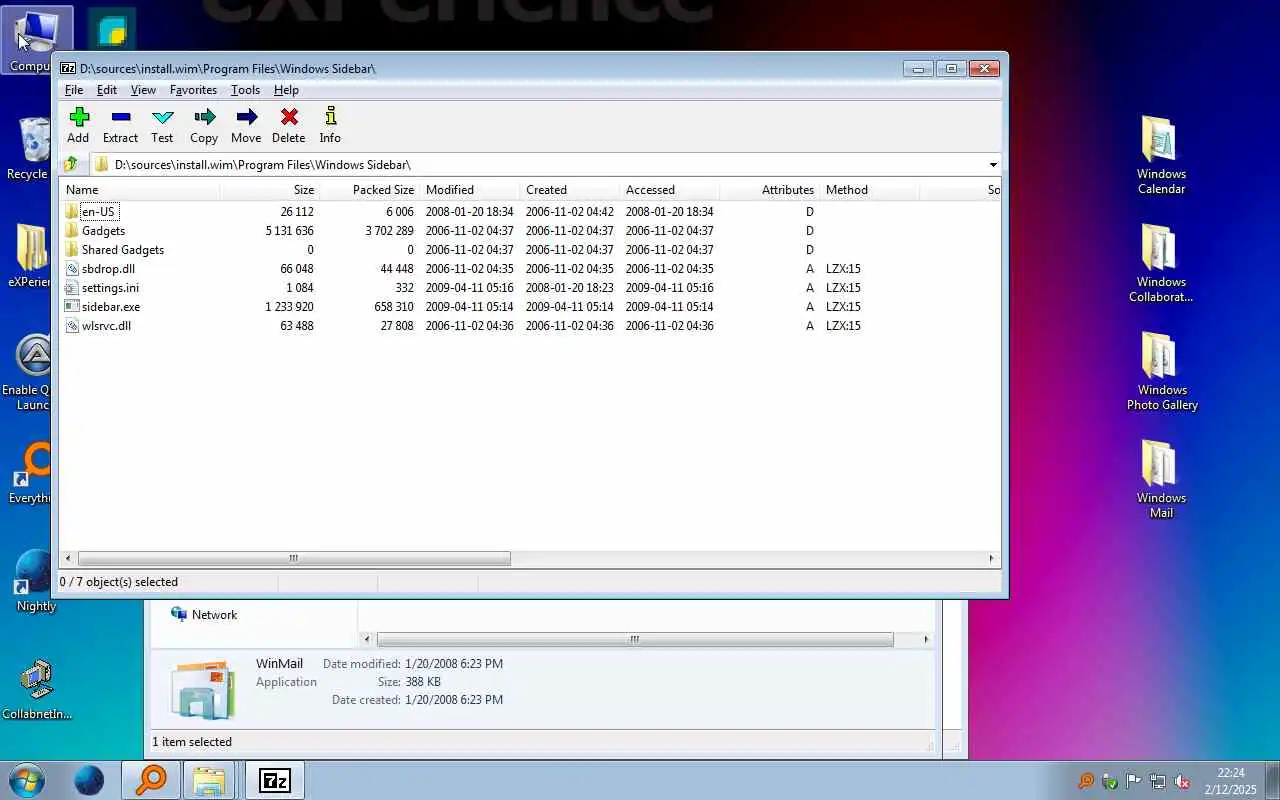Extract files with the Extract toolbar icon
The height and width of the screenshot is (800, 1280).
(121, 117)
